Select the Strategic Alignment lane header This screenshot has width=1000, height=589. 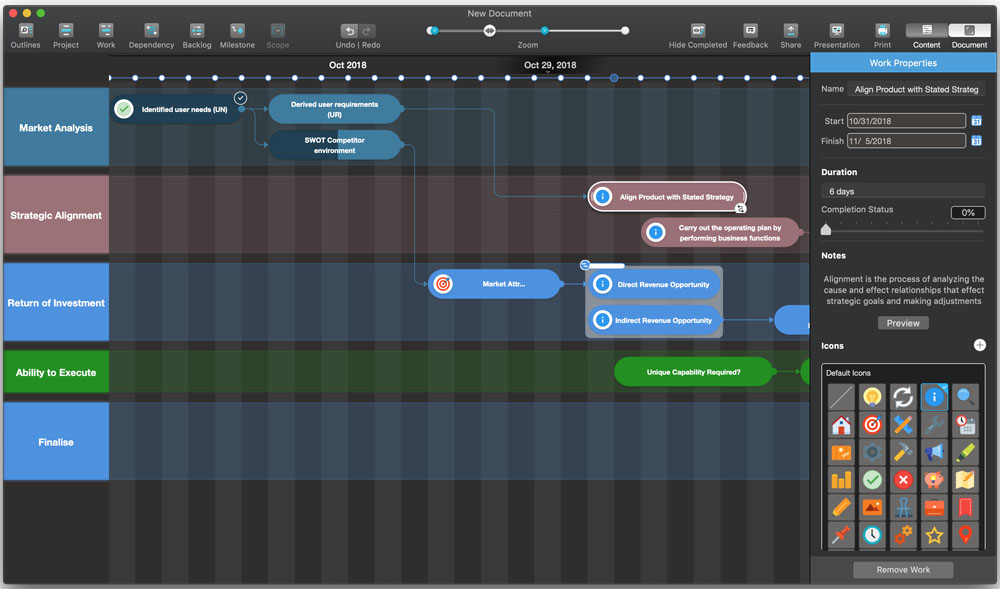(x=56, y=215)
